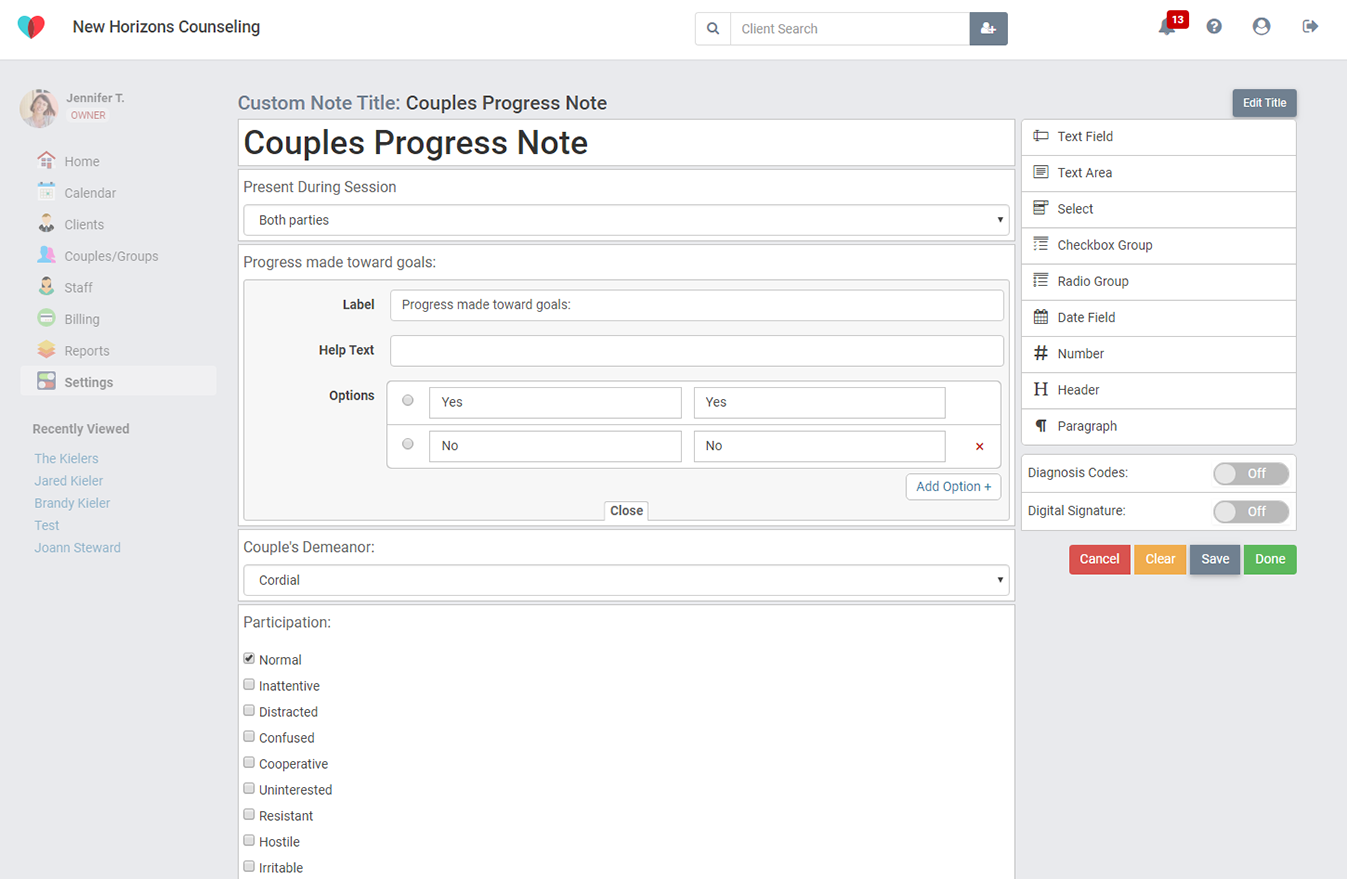Click the orange Clear button
This screenshot has height=879, width=1347.
pyautogui.click(x=1160, y=559)
